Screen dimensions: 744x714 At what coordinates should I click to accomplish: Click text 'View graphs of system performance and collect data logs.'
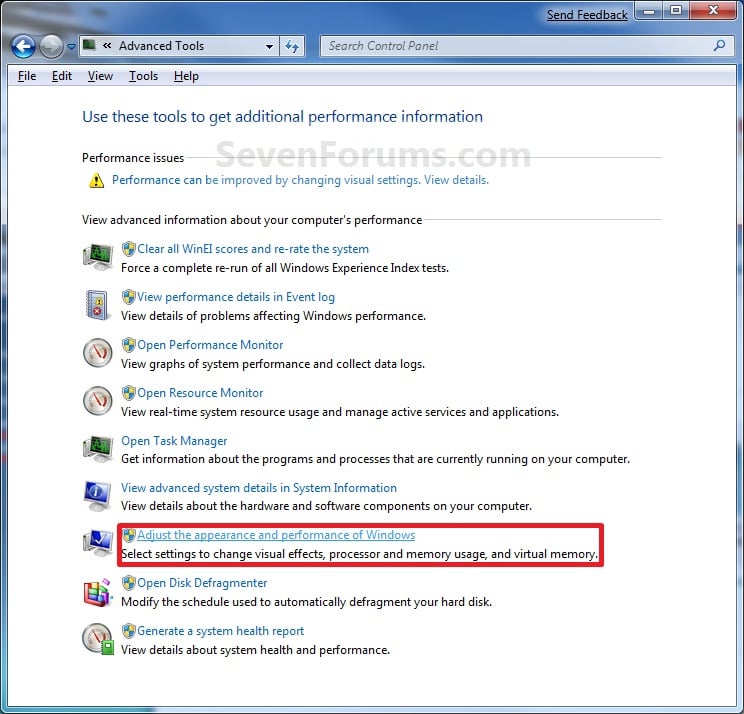pyautogui.click(x=273, y=364)
